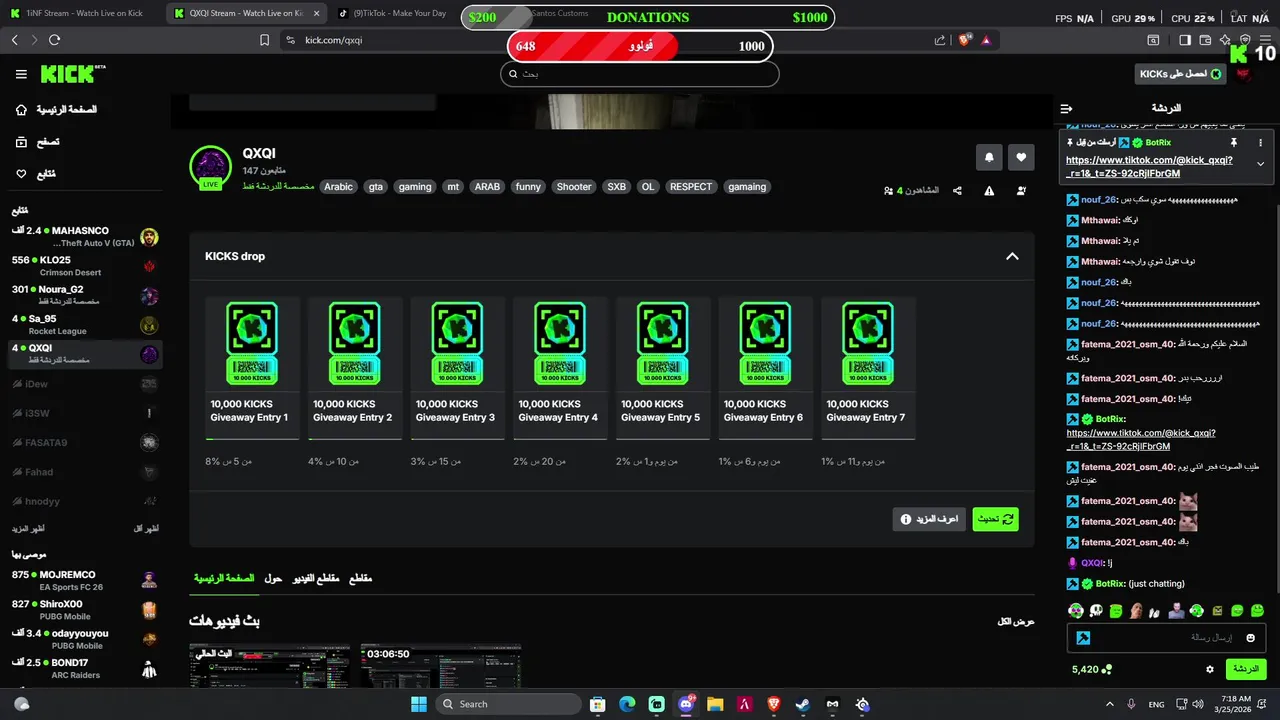Click the notification bell on QXQI channel
The width and height of the screenshot is (1280, 720).
tap(989, 157)
